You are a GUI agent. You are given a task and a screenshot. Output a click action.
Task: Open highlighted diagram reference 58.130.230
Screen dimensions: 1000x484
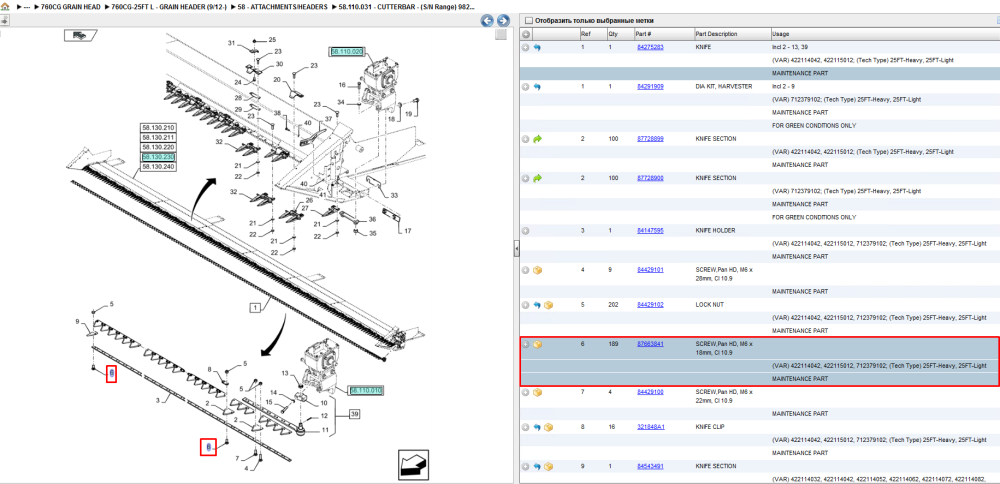(158, 157)
